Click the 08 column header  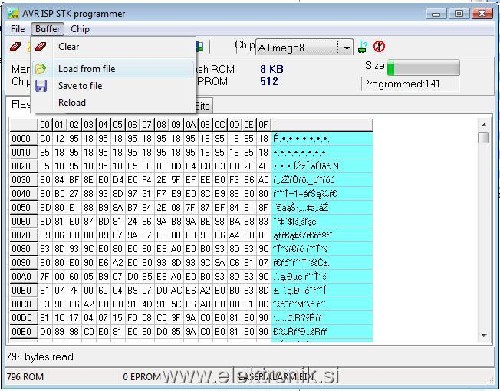coord(161,125)
